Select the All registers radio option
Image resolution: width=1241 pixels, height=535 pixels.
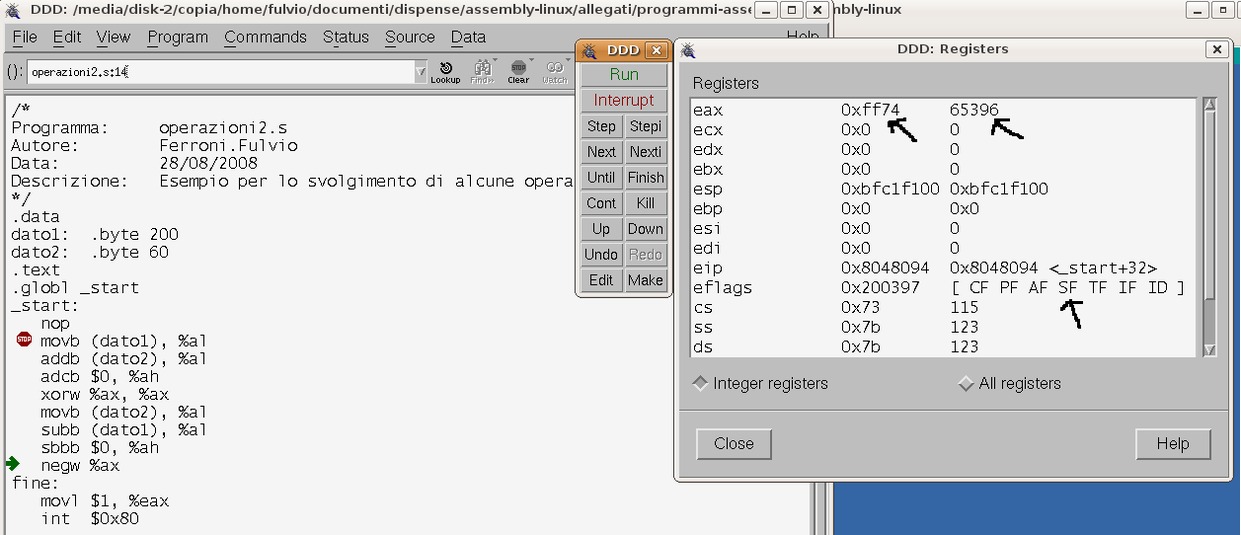pos(965,383)
